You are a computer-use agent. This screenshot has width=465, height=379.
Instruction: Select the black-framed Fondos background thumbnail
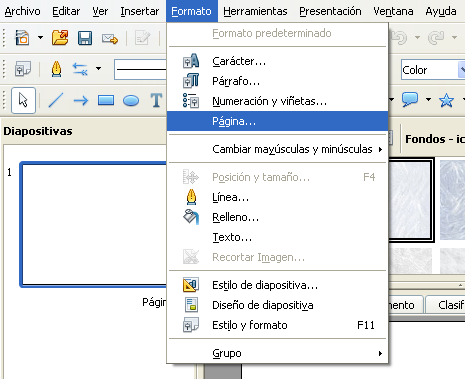411,200
